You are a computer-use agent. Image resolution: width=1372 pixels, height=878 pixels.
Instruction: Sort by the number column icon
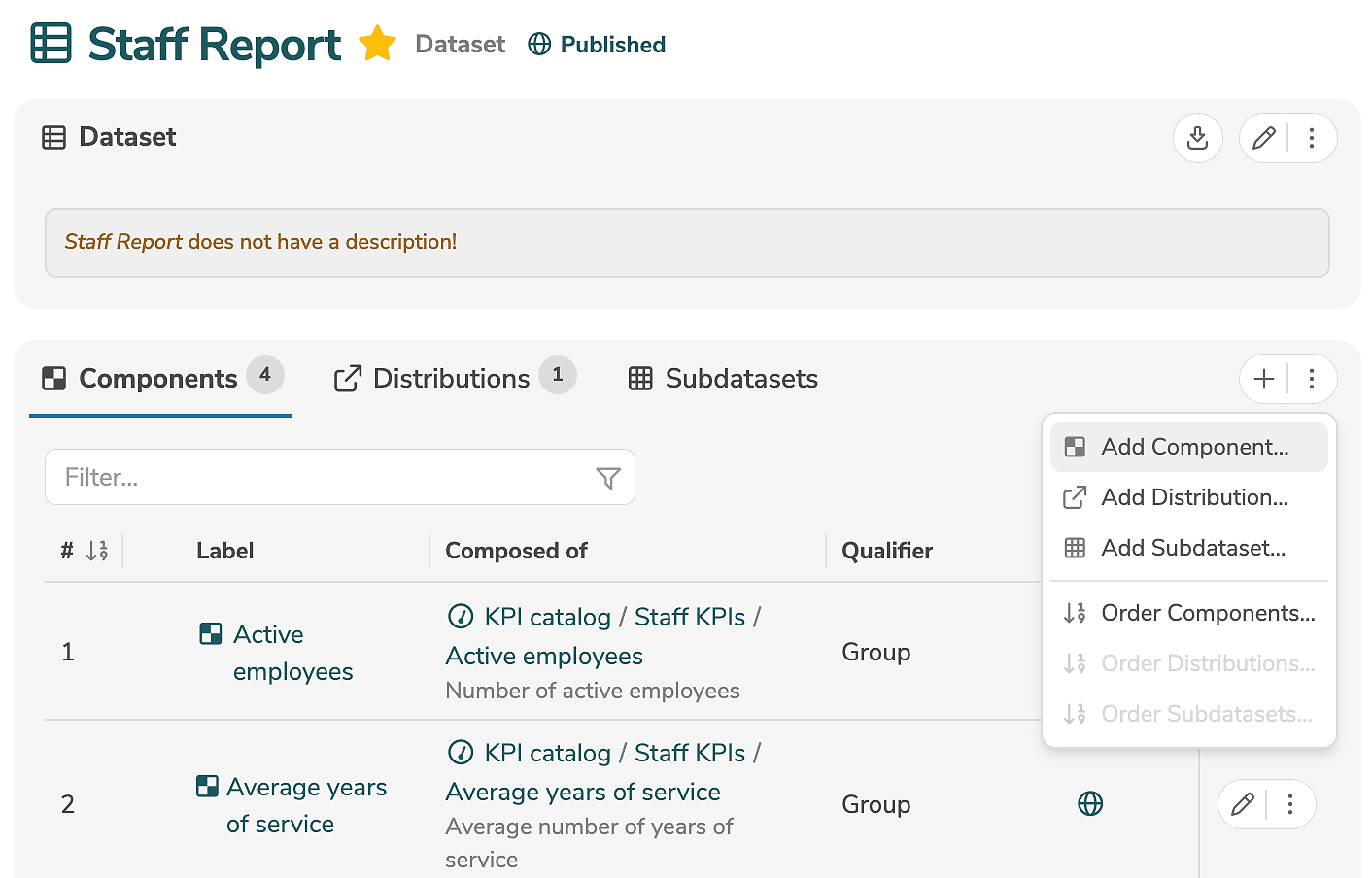click(x=96, y=551)
